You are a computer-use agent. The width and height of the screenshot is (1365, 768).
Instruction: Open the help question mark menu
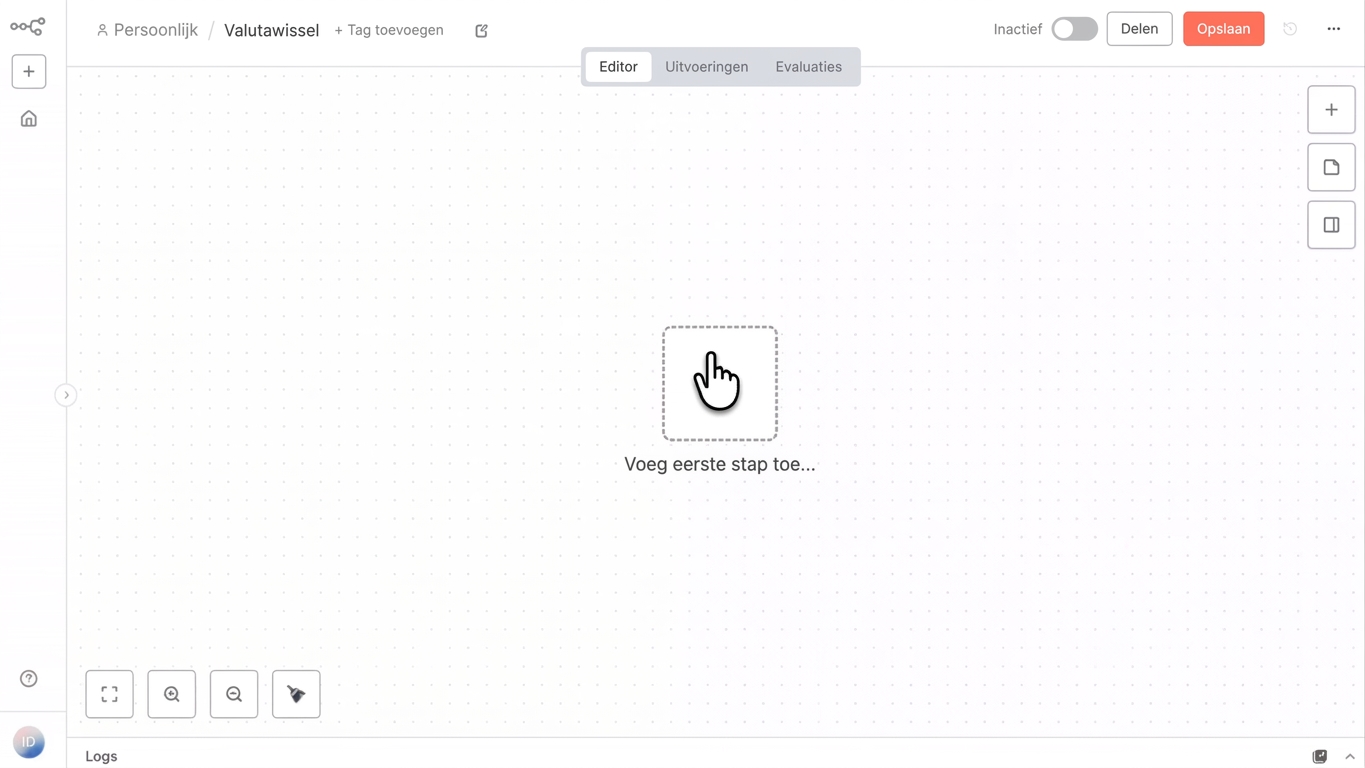tap(29, 679)
